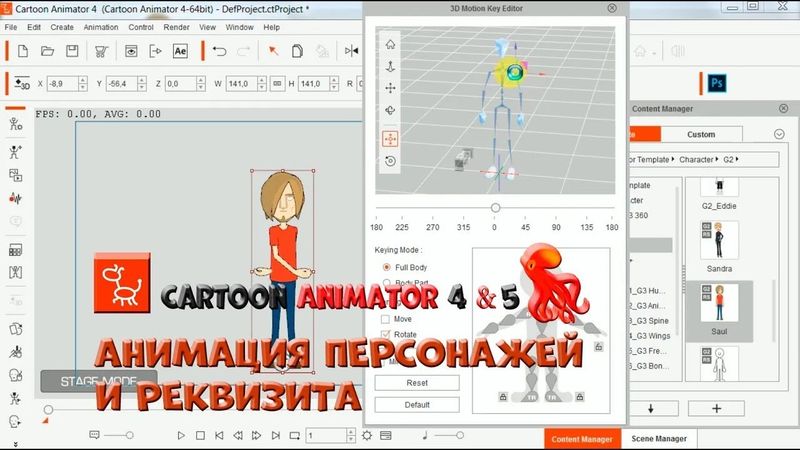Click the Home view icon in 3D Motion Key Editor
Image resolution: width=800 pixels, height=450 pixels.
pyautogui.click(x=390, y=44)
